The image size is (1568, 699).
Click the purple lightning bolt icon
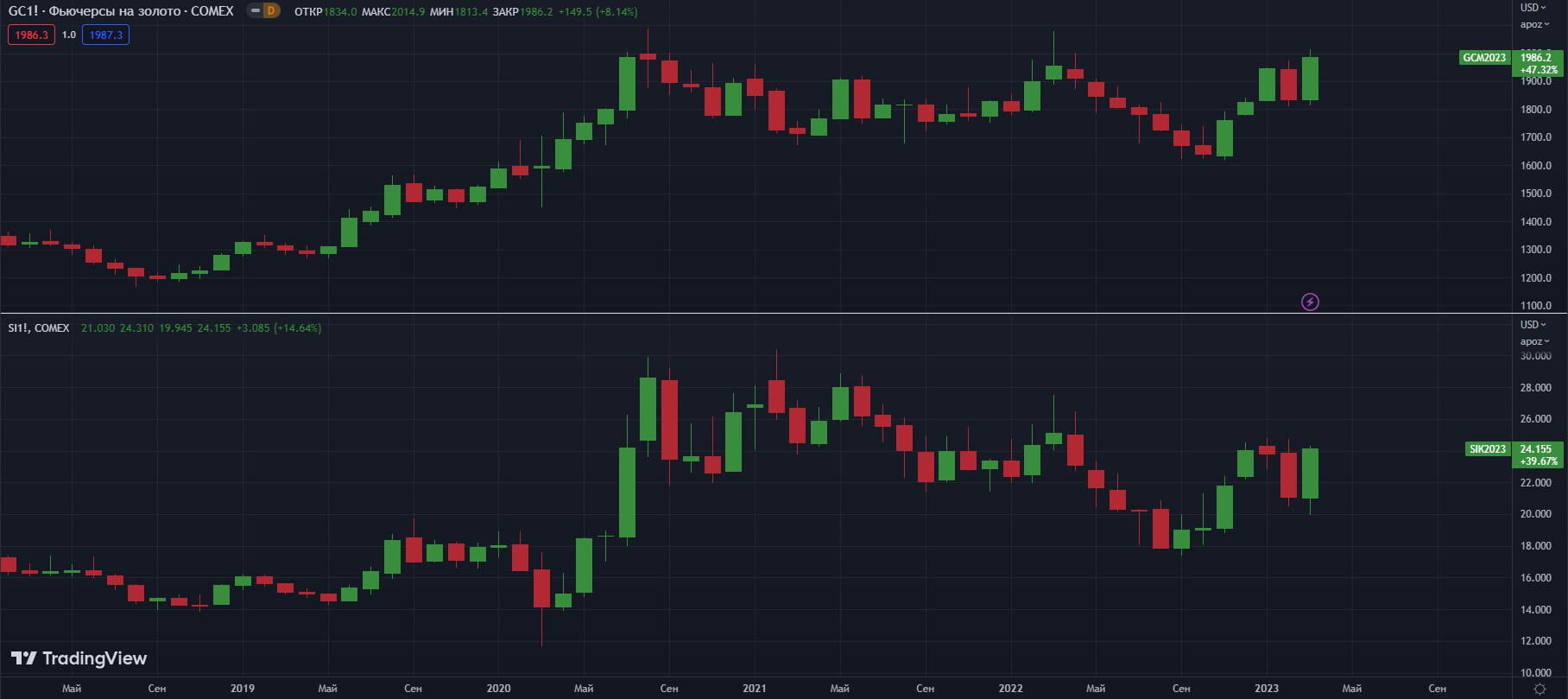tap(1310, 302)
